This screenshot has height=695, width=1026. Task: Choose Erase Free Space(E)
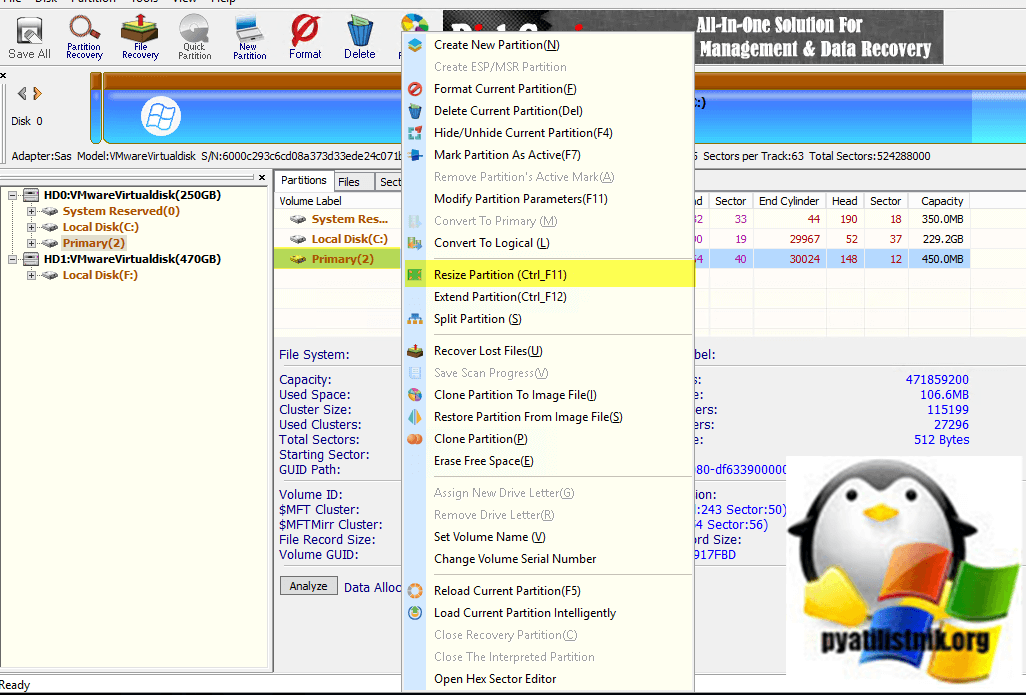pos(548,461)
